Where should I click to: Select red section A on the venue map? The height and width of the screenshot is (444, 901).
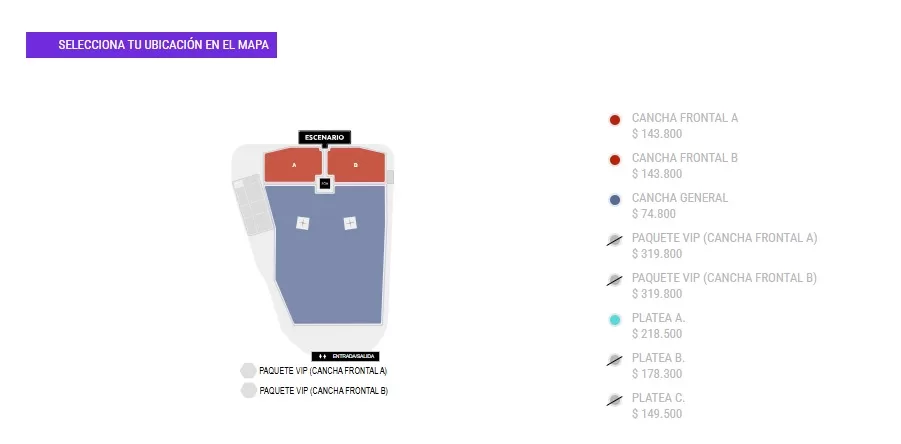coord(293,165)
